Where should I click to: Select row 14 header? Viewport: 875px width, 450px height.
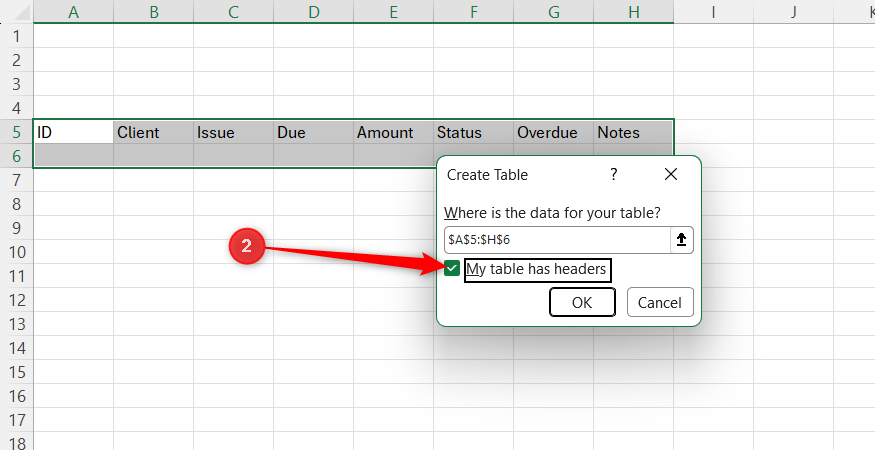[x=16, y=348]
